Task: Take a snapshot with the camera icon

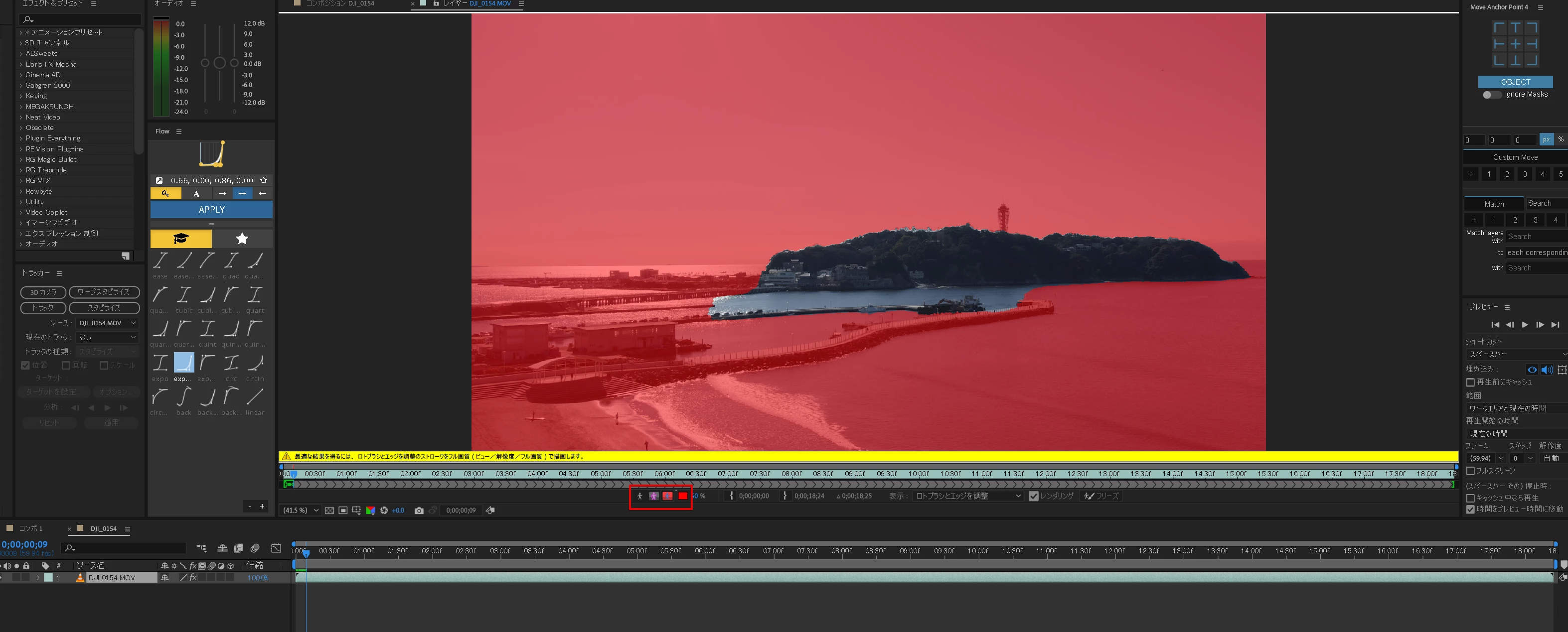Action: 419,510
